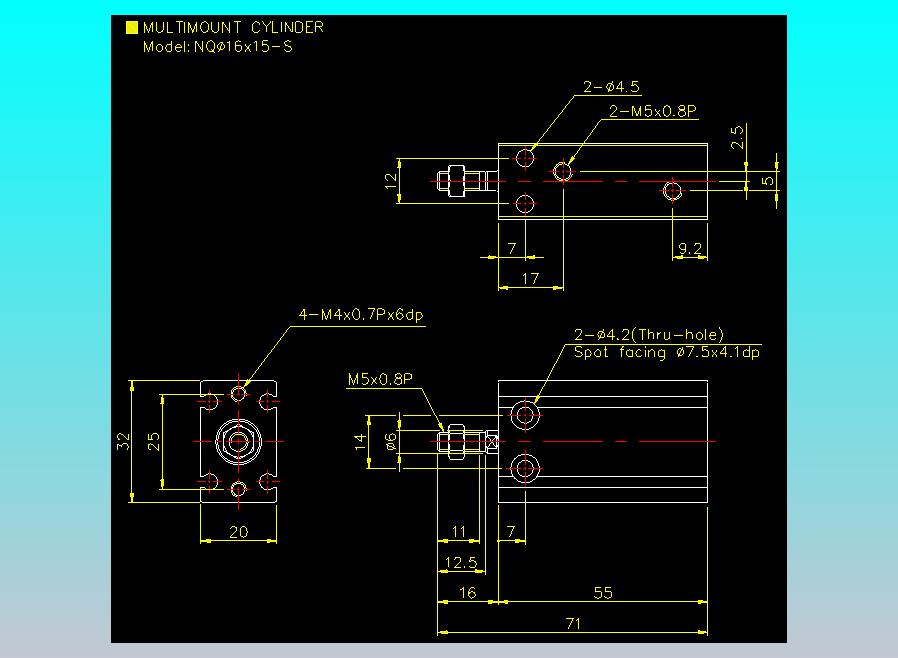This screenshot has width=898, height=658.
Task: Click the rod nut in the top view
Action: [x=456, y=181]
